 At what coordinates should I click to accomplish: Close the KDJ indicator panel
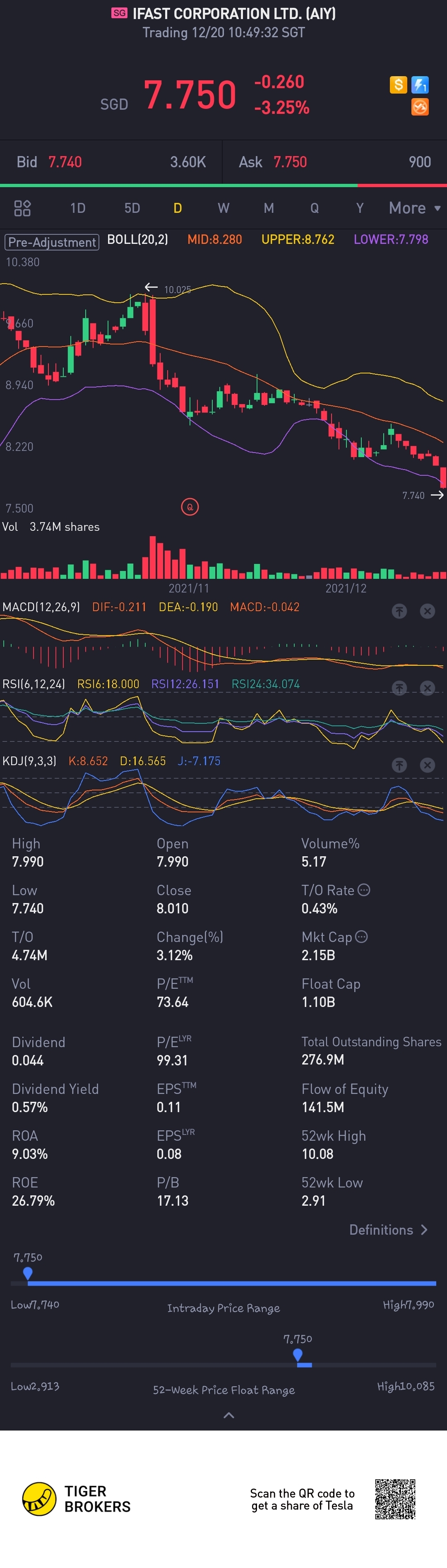[x=428, y=764]
